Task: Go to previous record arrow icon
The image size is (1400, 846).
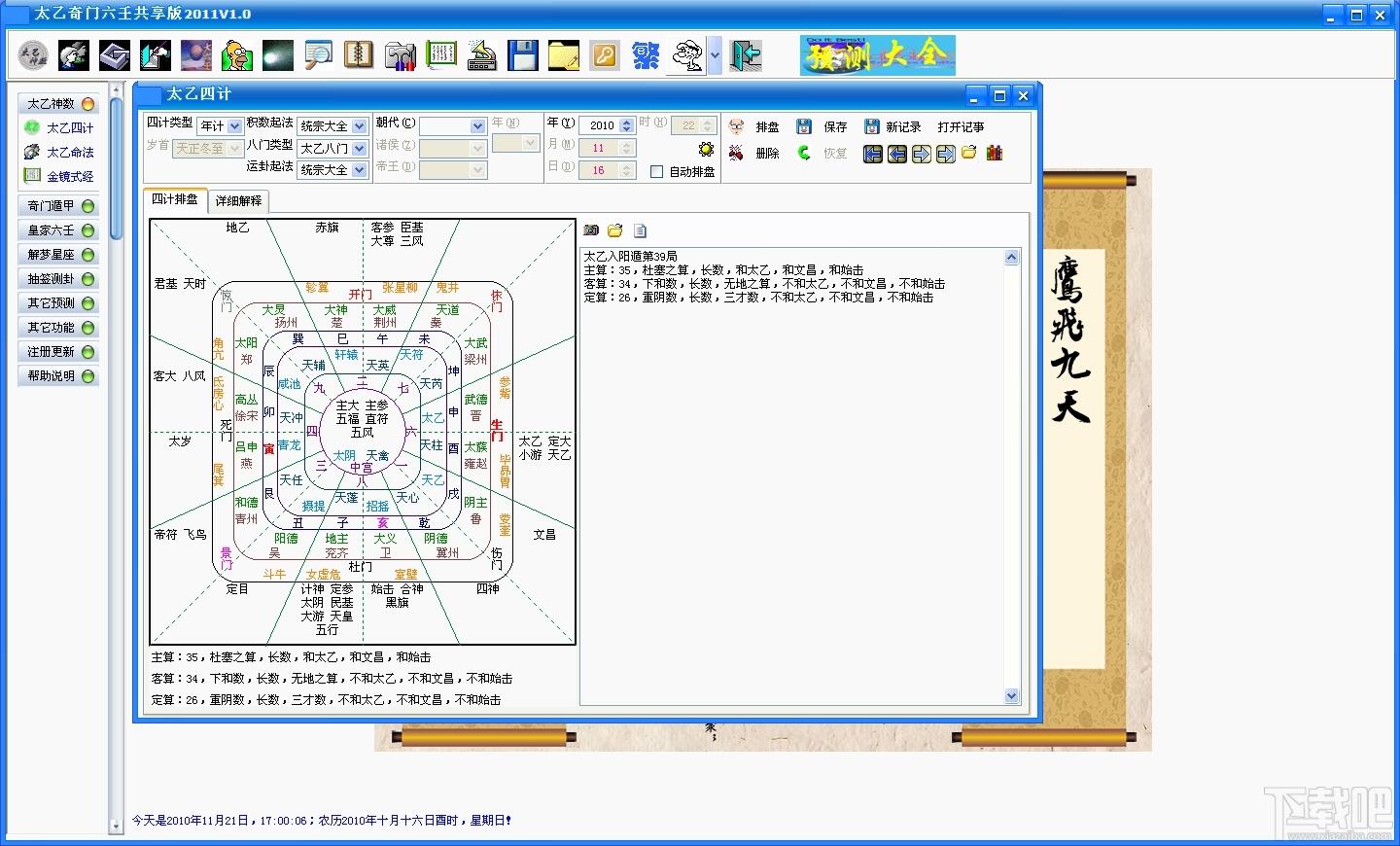Action: [897, 154]
